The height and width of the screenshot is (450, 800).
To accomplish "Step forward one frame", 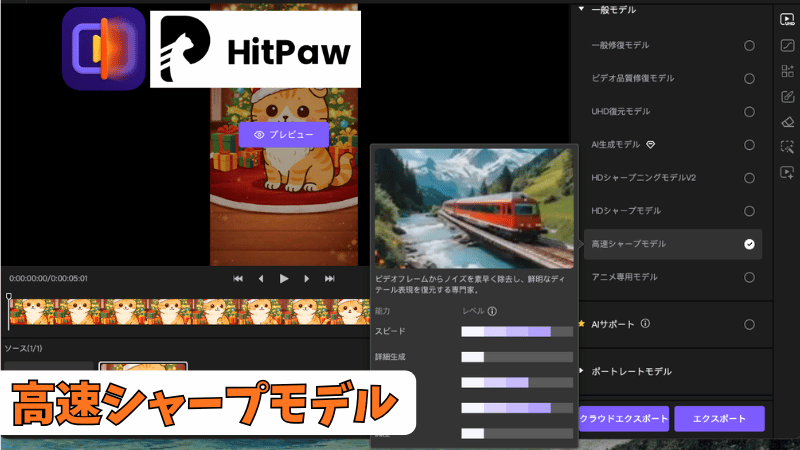I will pos(307,279).
